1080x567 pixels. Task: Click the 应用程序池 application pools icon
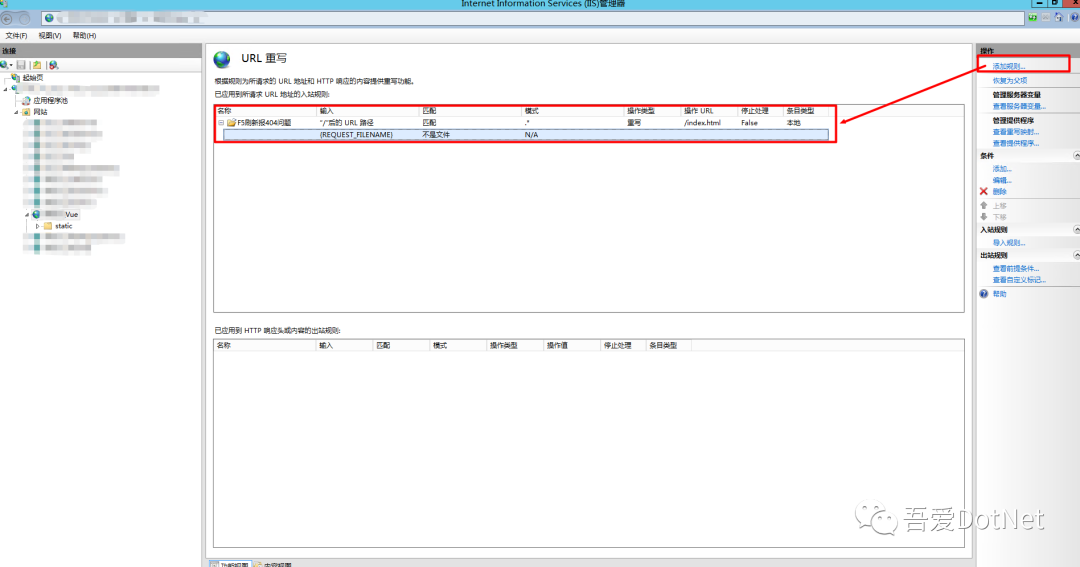[x=27, y=100]
